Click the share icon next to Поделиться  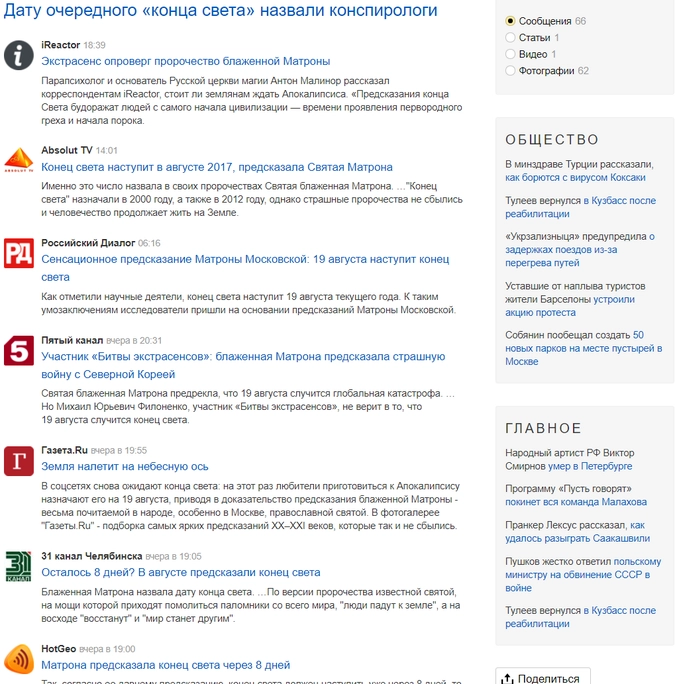[x=508, y=678]
